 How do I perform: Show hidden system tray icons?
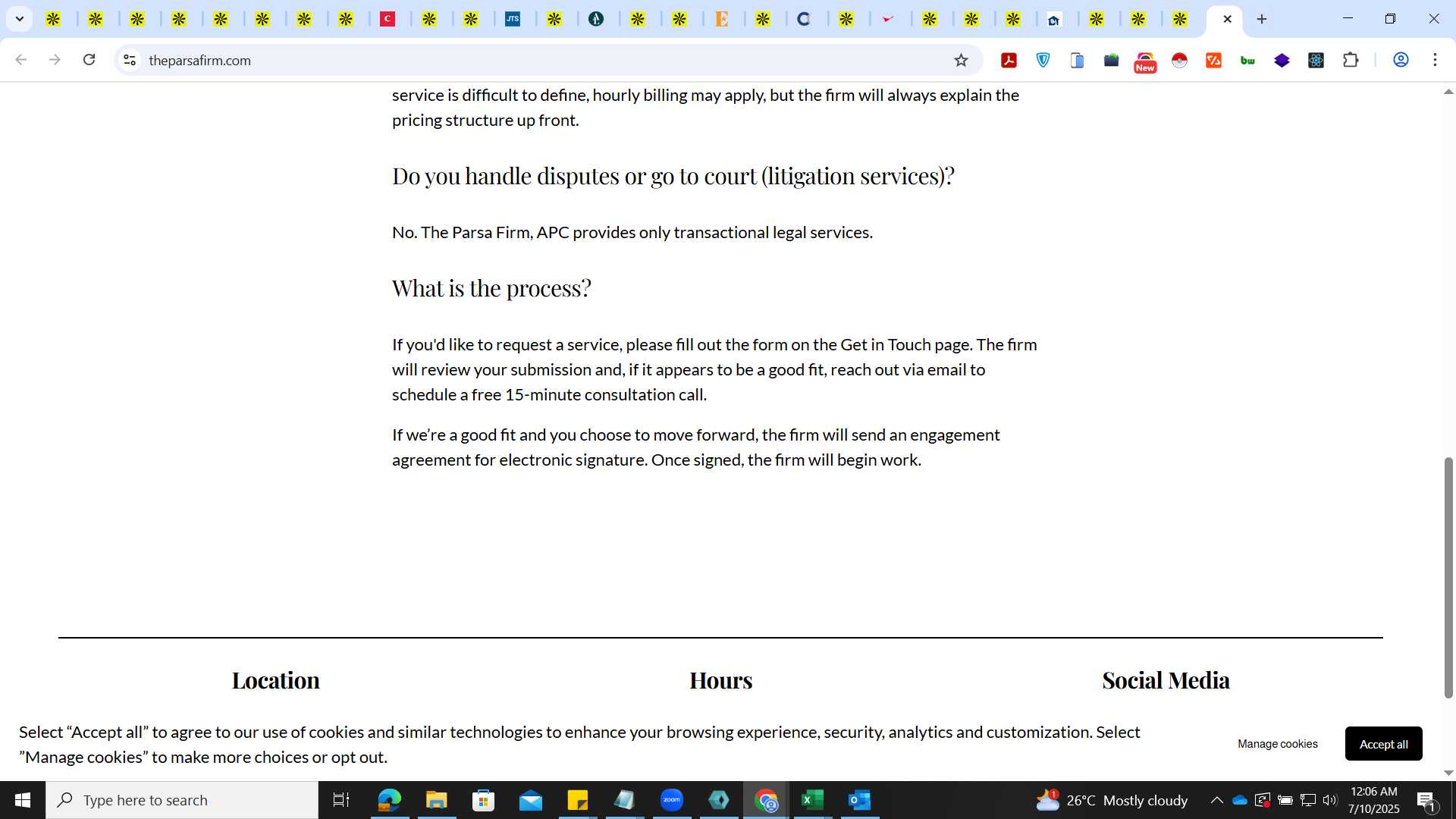(x=1216, y=800)
